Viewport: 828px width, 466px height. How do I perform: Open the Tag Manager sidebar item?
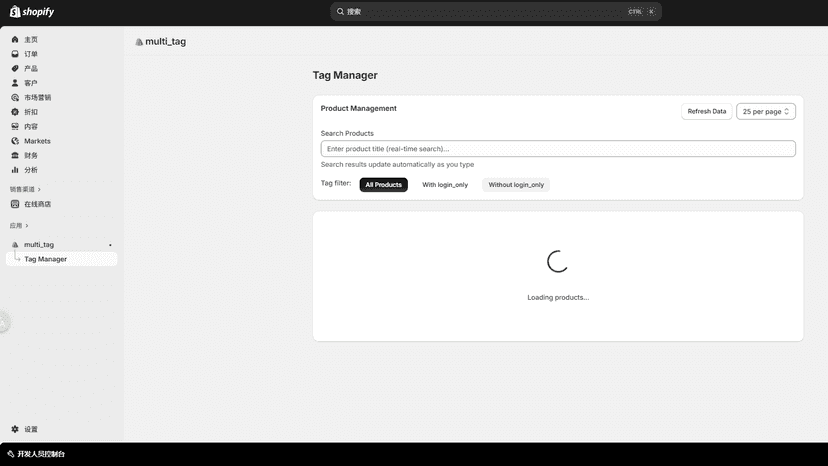(x=61, y=259)
